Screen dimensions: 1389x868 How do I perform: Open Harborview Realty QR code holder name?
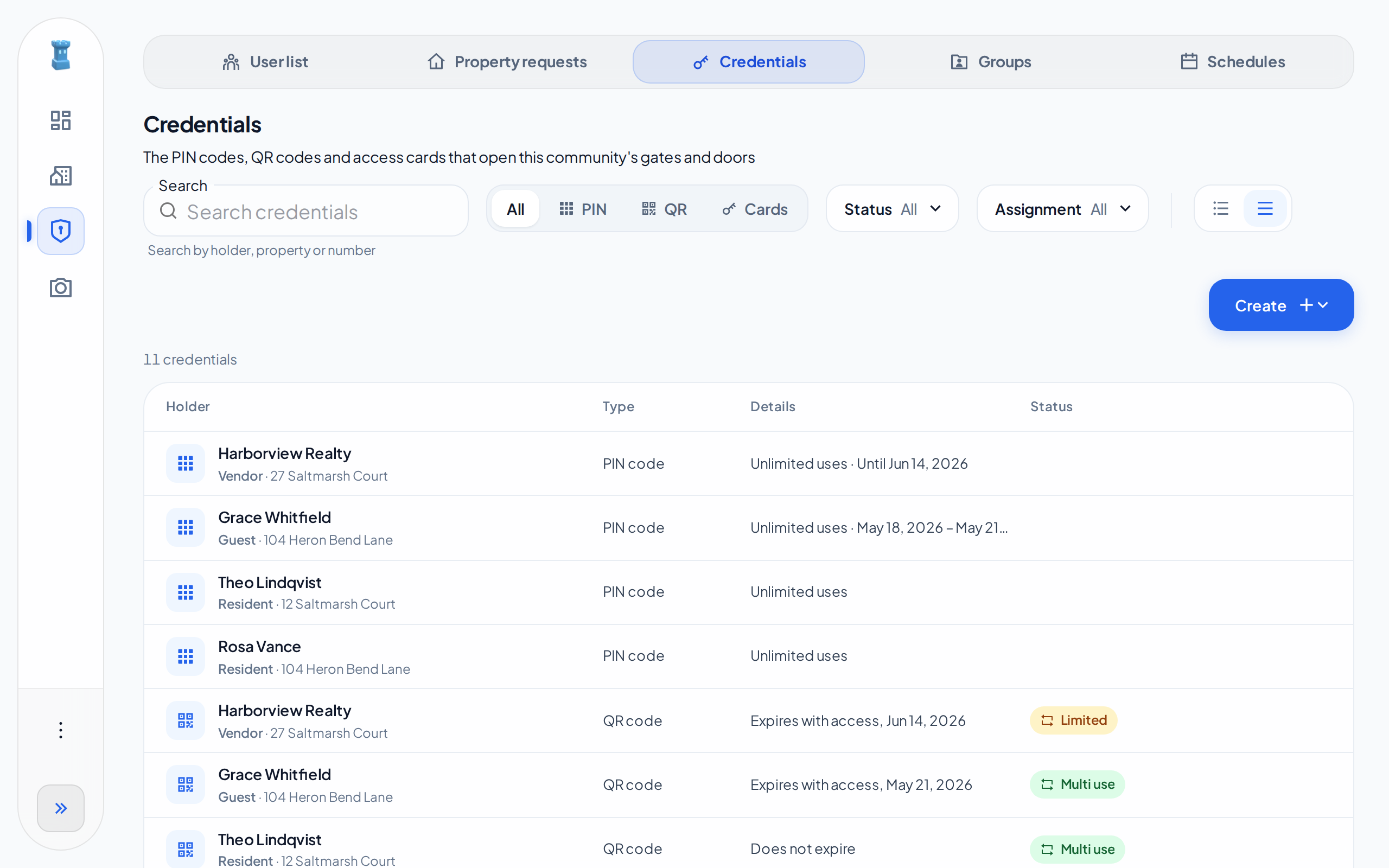coord(285,711)
